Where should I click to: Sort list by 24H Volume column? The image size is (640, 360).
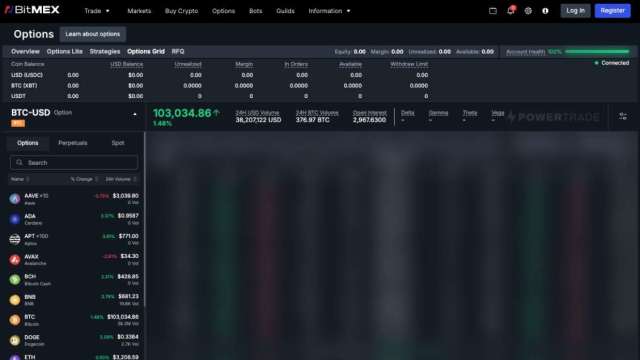coord(121,179)
